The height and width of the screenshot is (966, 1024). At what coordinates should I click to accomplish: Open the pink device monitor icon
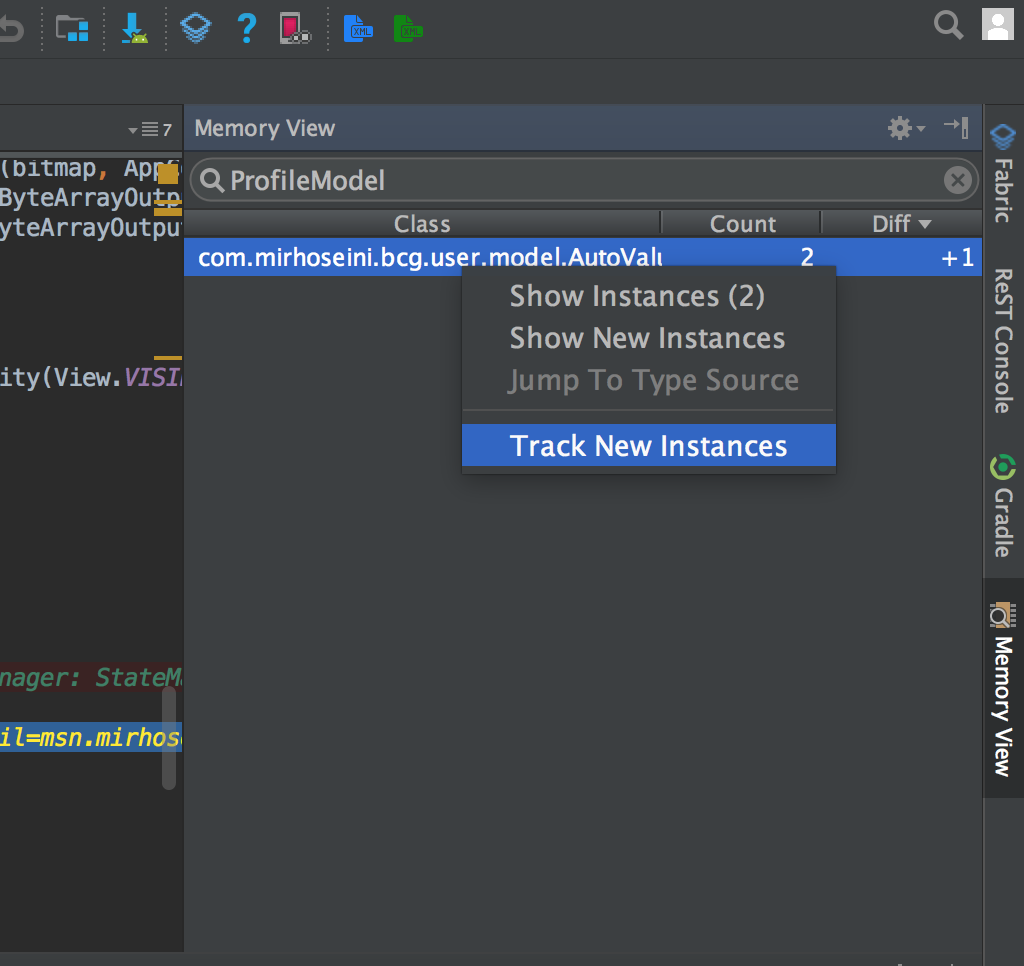click(294, 28)
